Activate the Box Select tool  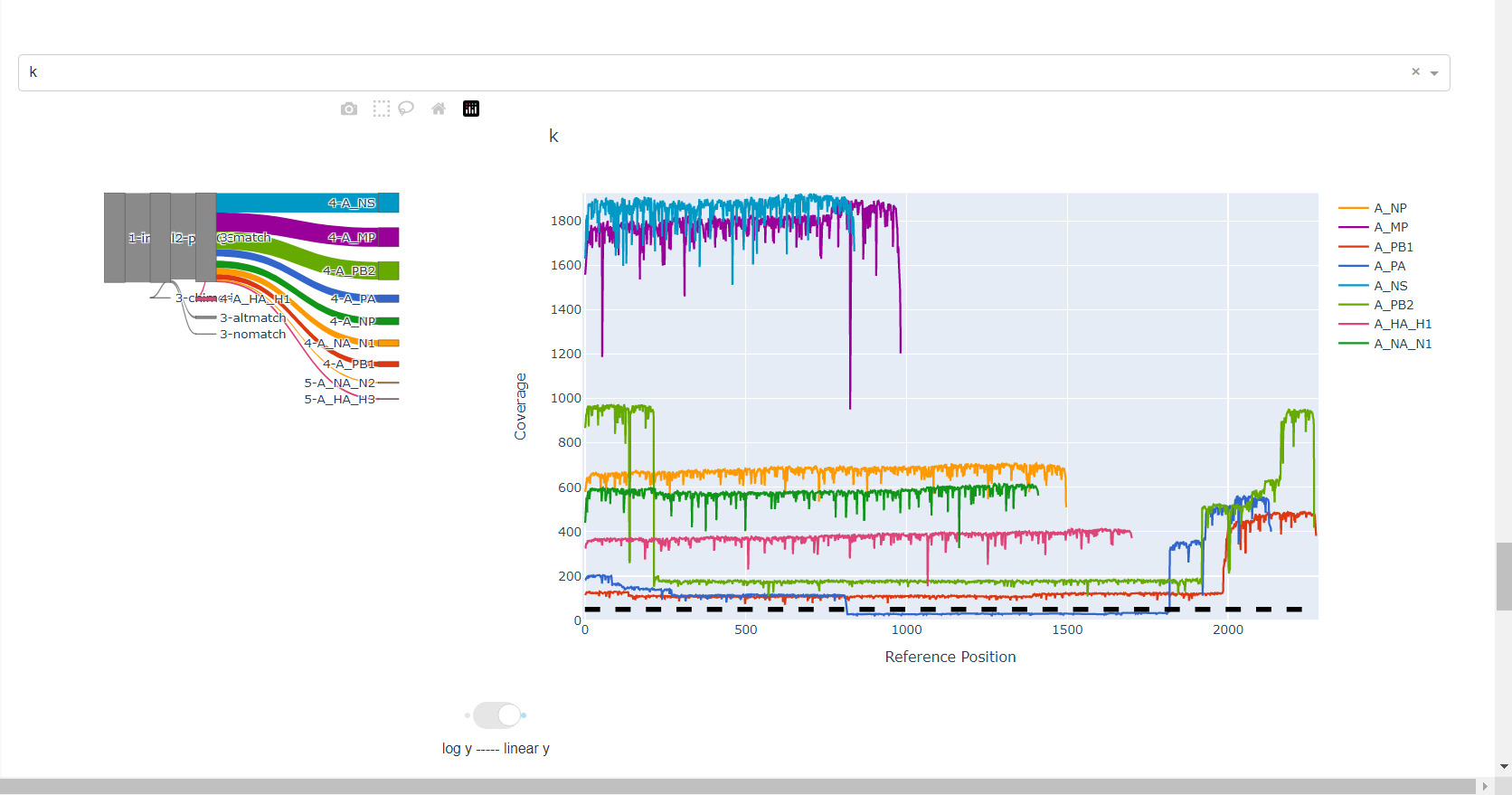tap(382, 109)
